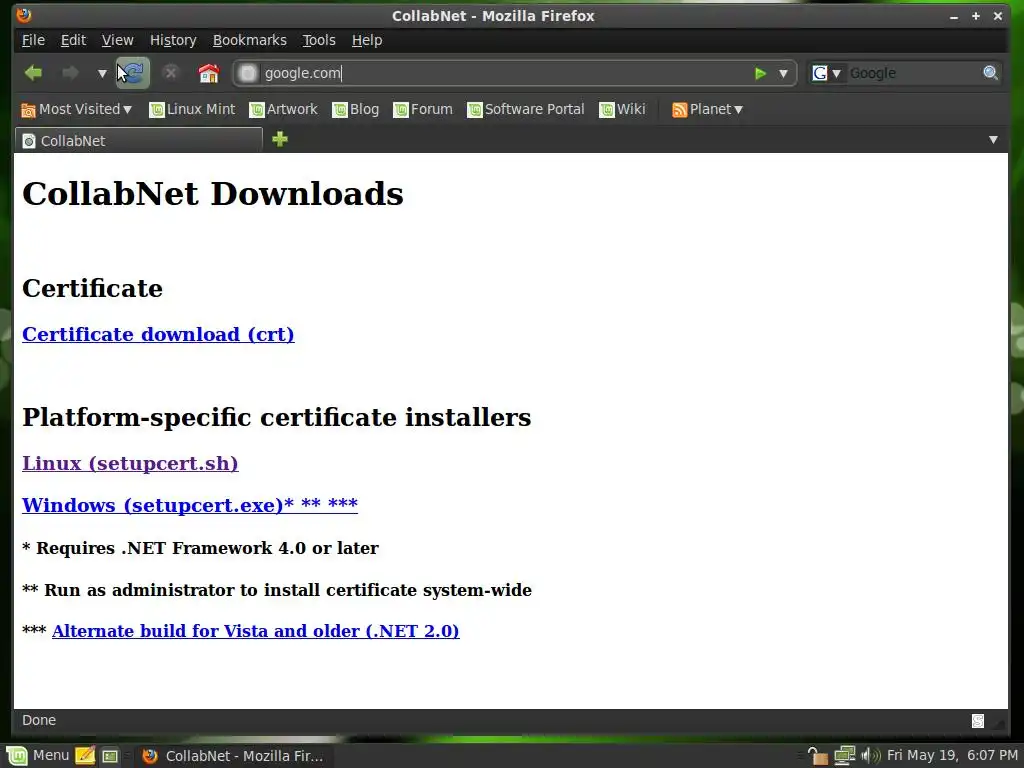Expand the URL bar history dropdown
The image size is (1024, 768).
(x=783, y=73)
